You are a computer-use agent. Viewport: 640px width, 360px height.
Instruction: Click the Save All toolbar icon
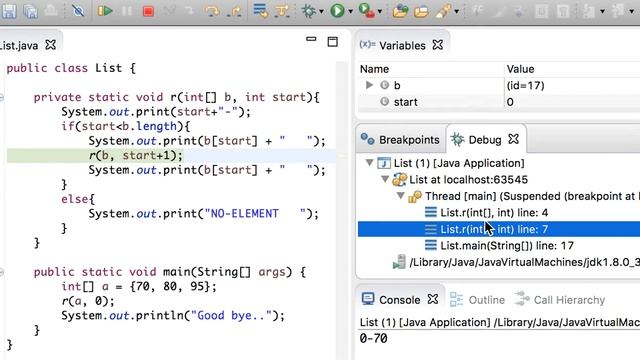30,11
